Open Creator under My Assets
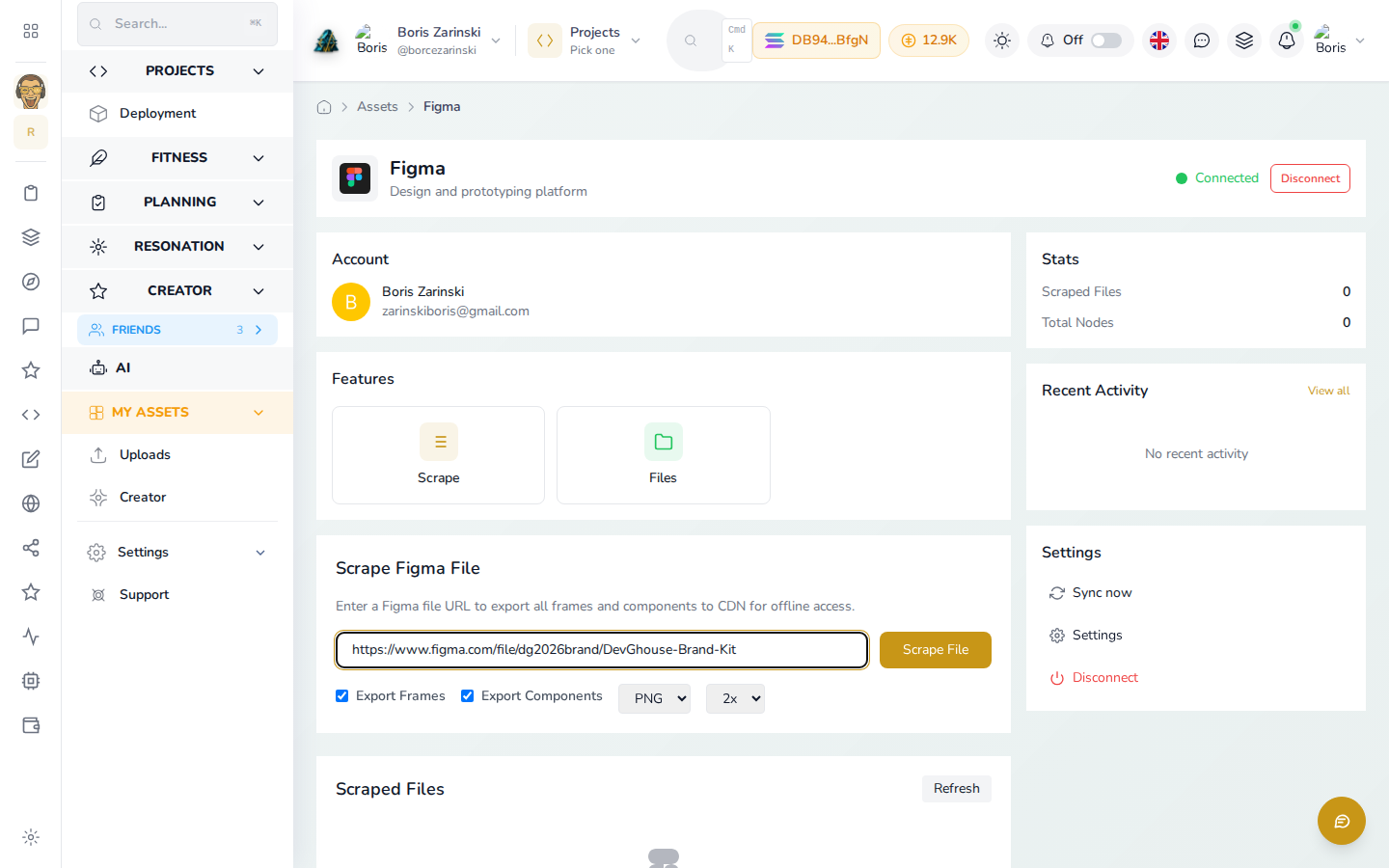This screenshot has width=1389, height=868. (x=177, y=498)
